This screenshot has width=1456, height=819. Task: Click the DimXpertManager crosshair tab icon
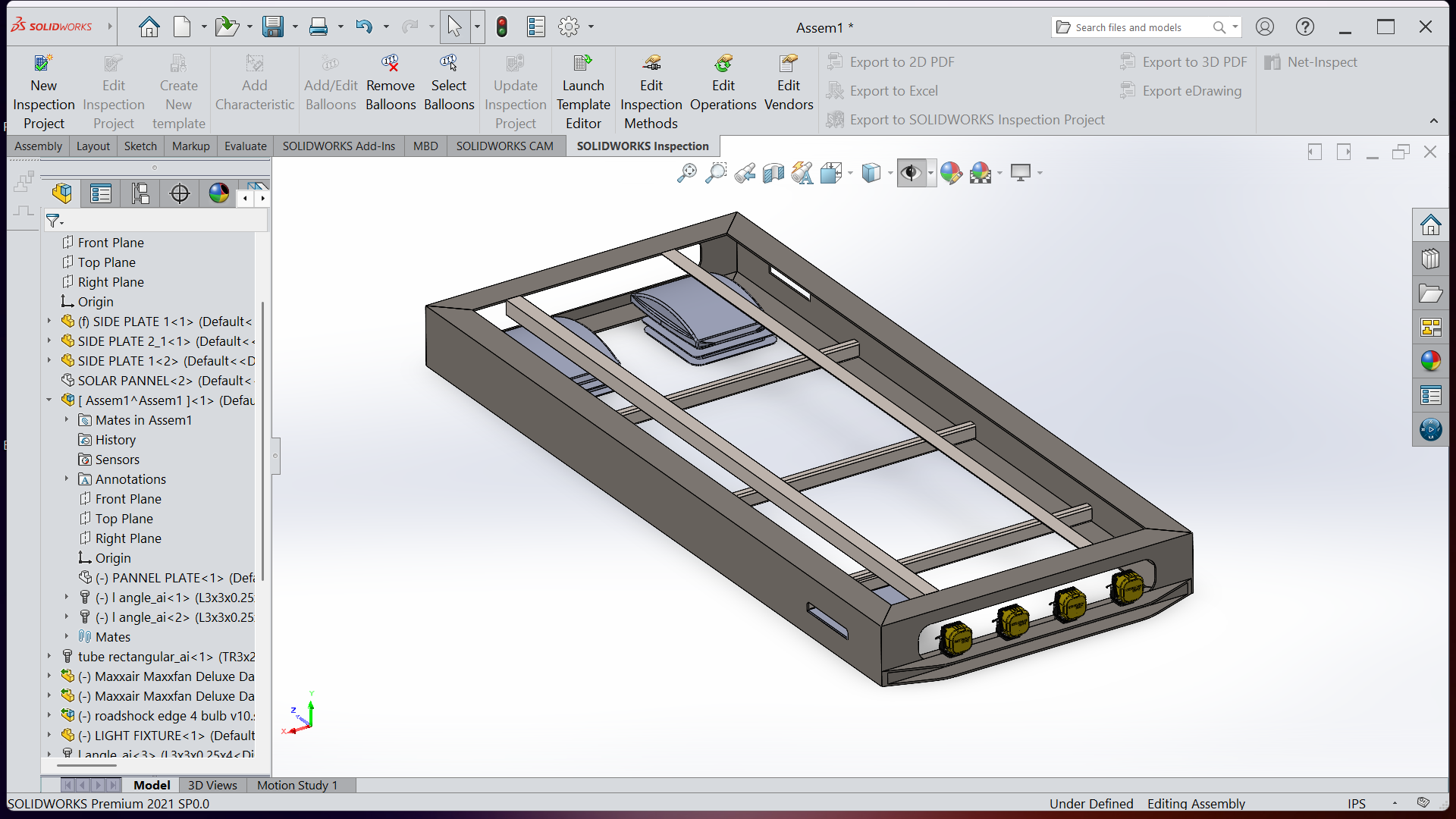tap(180, 194)
